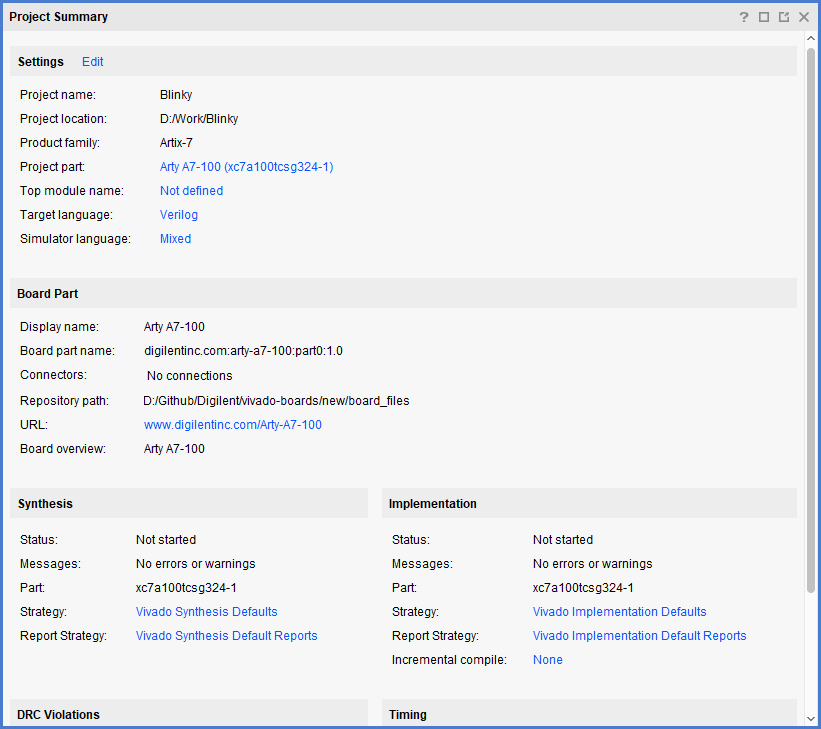Click the scrollbar up arrow
Image resolution: width=821 pixels, height=729 pixels.
click(x=811, y=38)
